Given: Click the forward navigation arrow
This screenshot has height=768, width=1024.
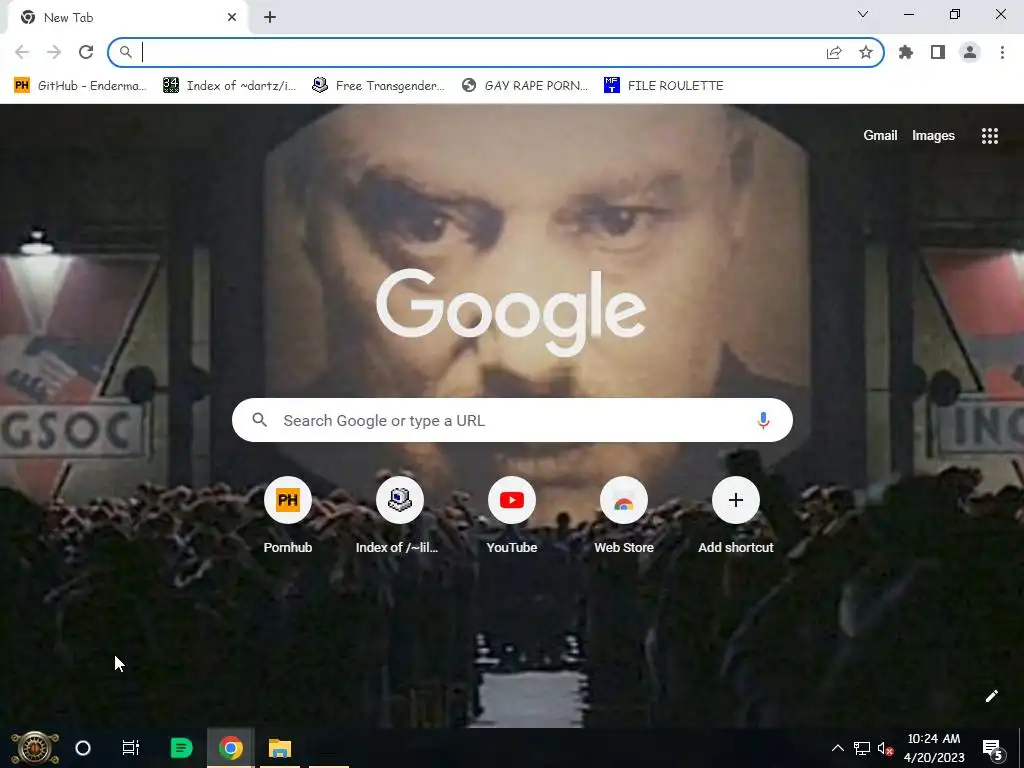Looking at the screenshot, I should pyautogui.click(x=54, y=52).
